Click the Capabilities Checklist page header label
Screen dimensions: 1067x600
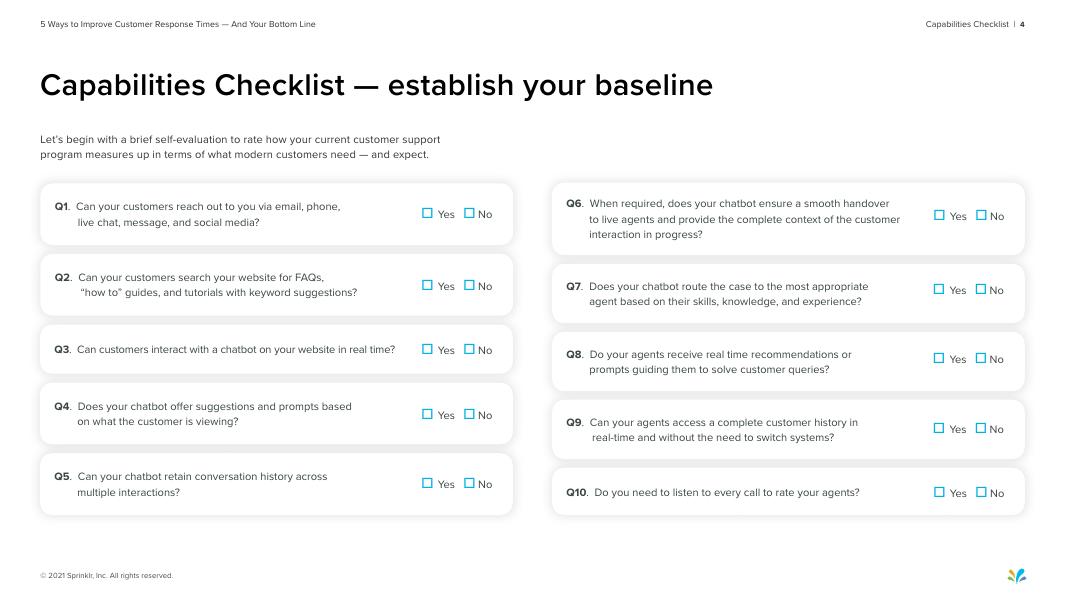point(966,24)
